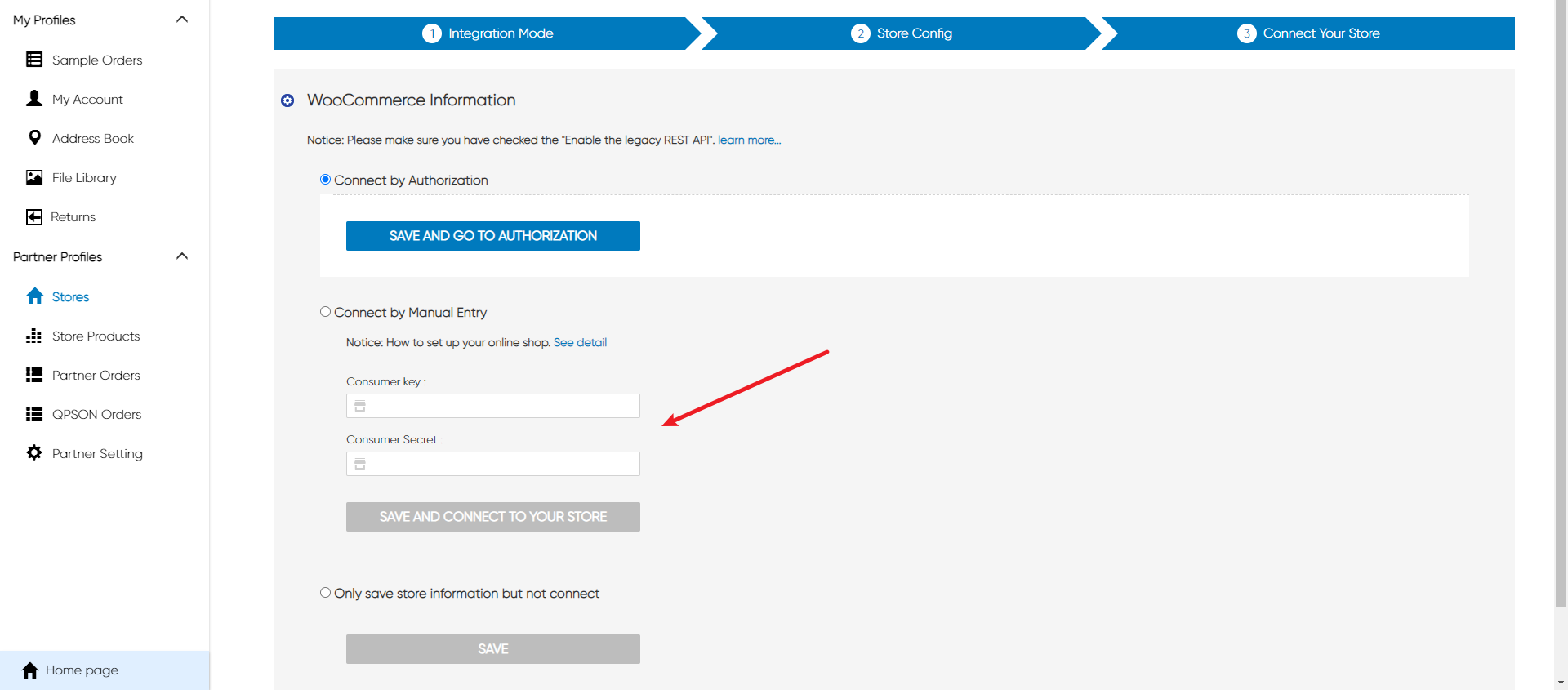Go to Integration Mode step
1568x690 pixels.
488,33
